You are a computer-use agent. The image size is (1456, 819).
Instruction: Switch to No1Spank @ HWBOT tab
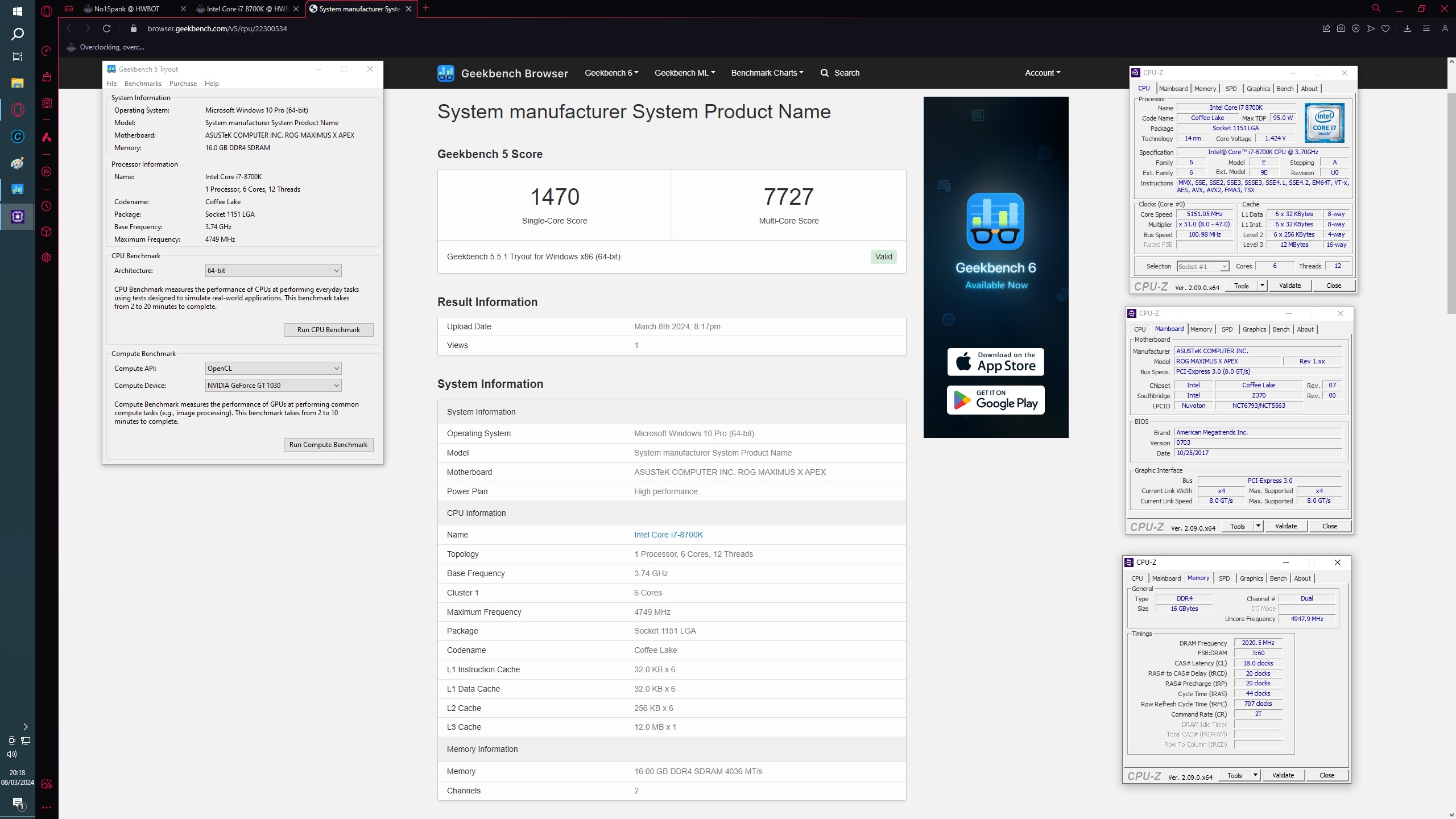[x=126, y=9]
